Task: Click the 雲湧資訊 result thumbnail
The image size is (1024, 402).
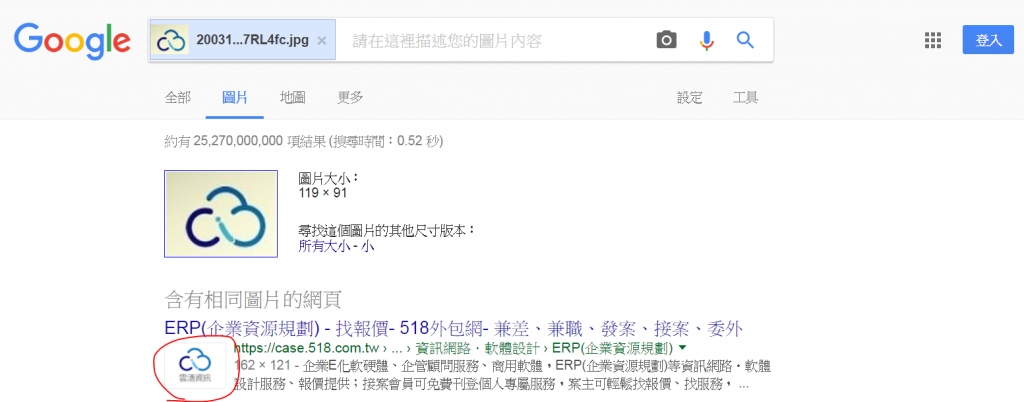Action: click(x=196, y=365)
